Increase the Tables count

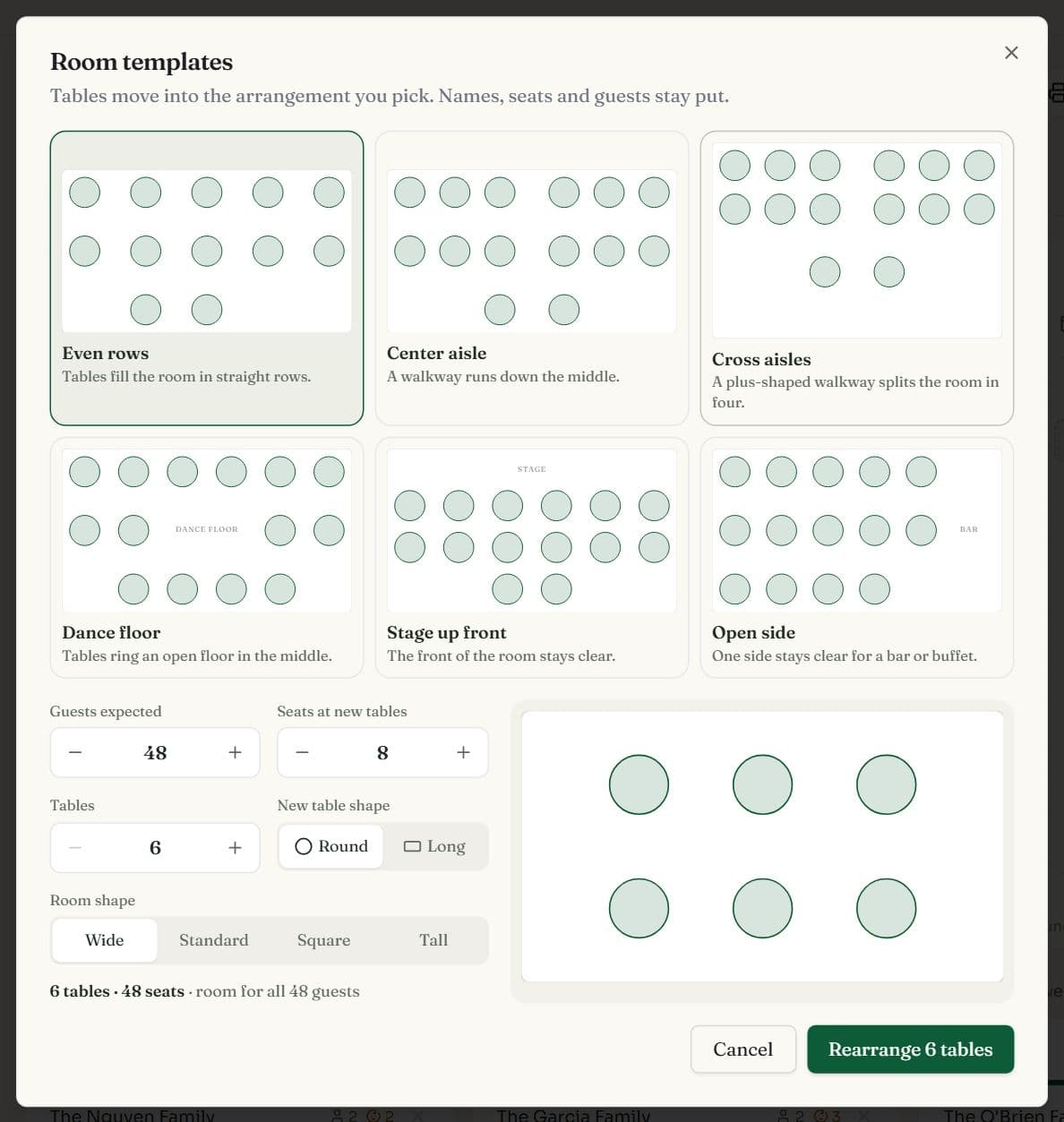[x=235, y=848]
